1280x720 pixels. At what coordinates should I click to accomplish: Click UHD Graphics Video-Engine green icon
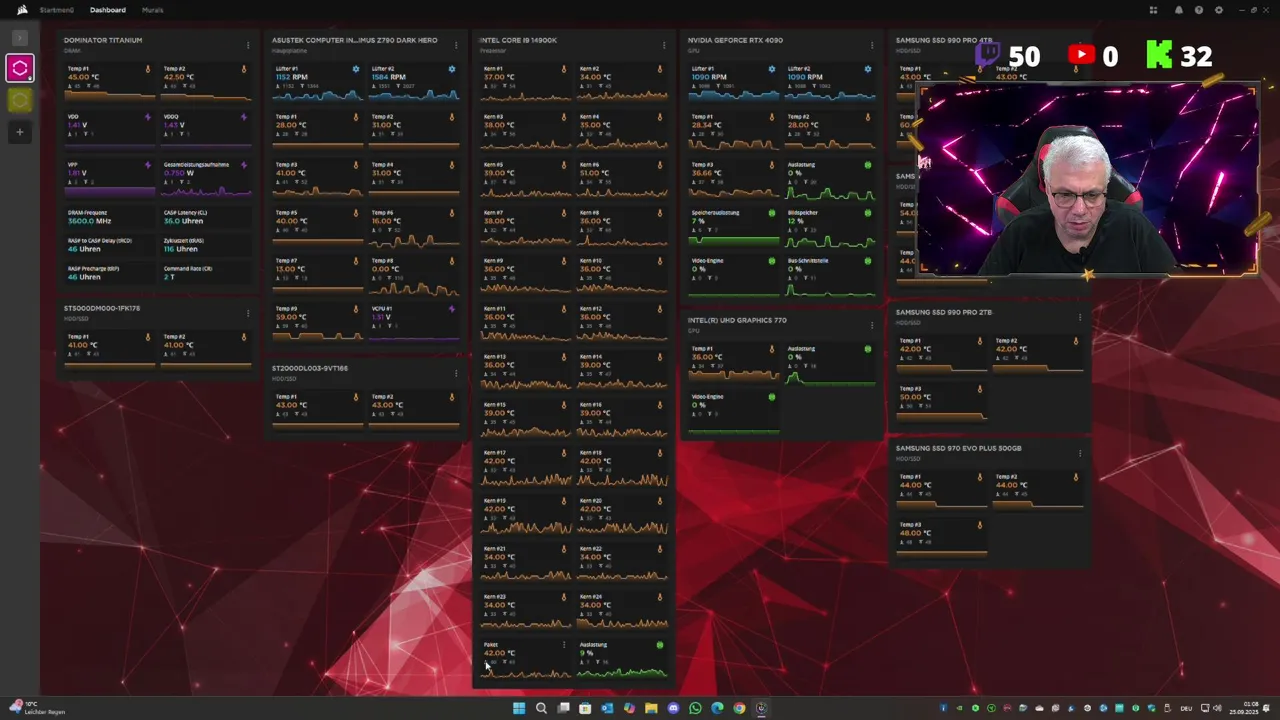[772, 397]
